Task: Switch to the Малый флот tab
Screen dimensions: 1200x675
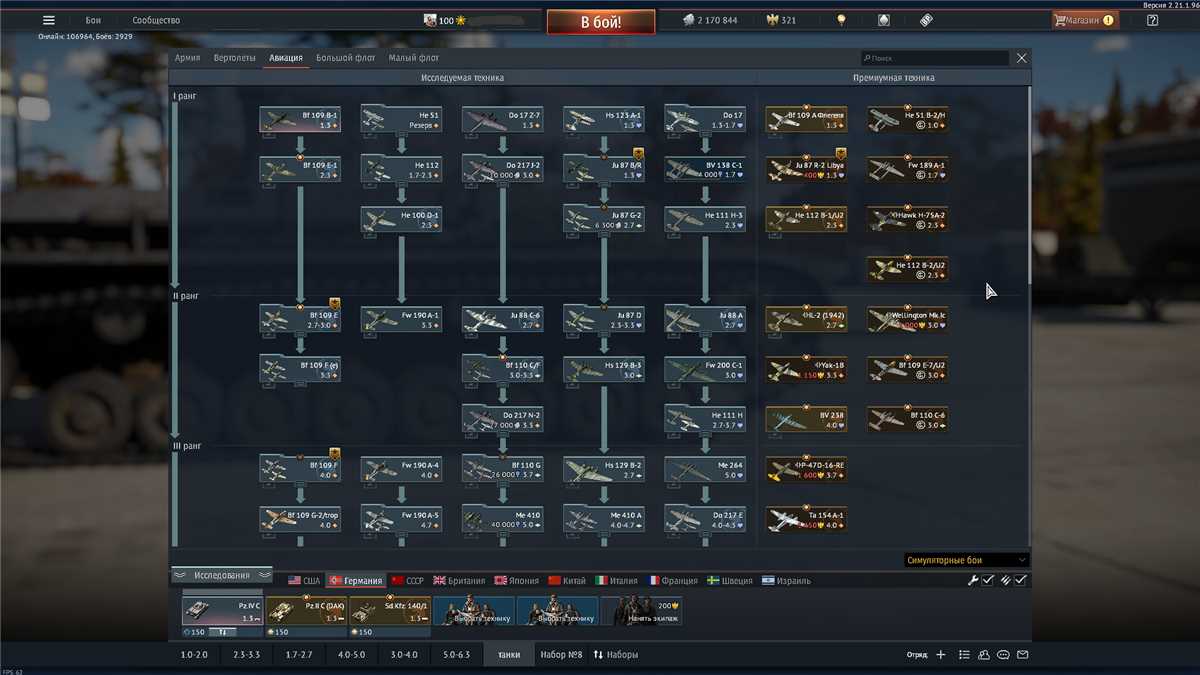Action: click(414, 58)
